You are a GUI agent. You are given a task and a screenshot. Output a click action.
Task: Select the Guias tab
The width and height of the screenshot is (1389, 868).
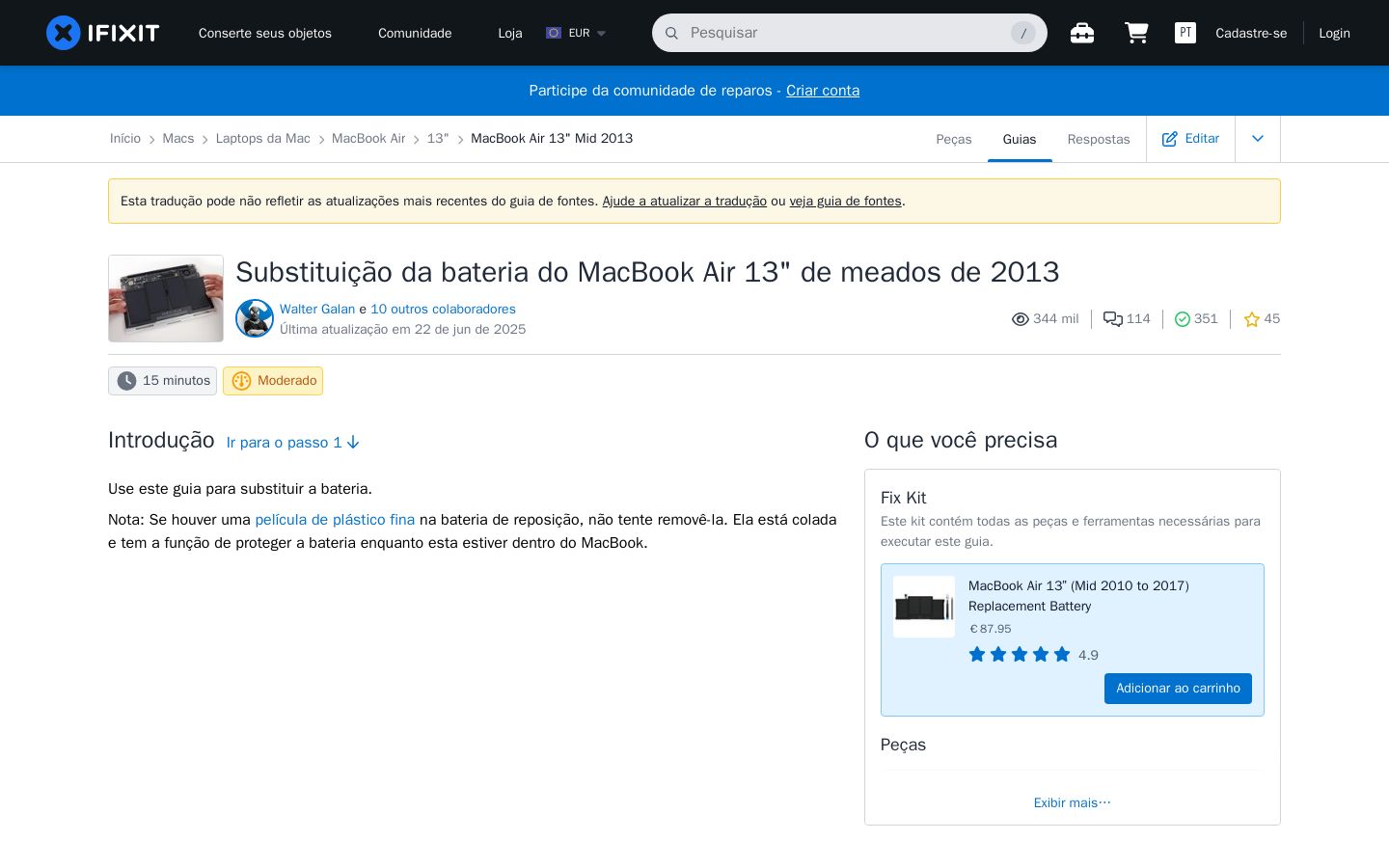click(x=1020, y=139)
